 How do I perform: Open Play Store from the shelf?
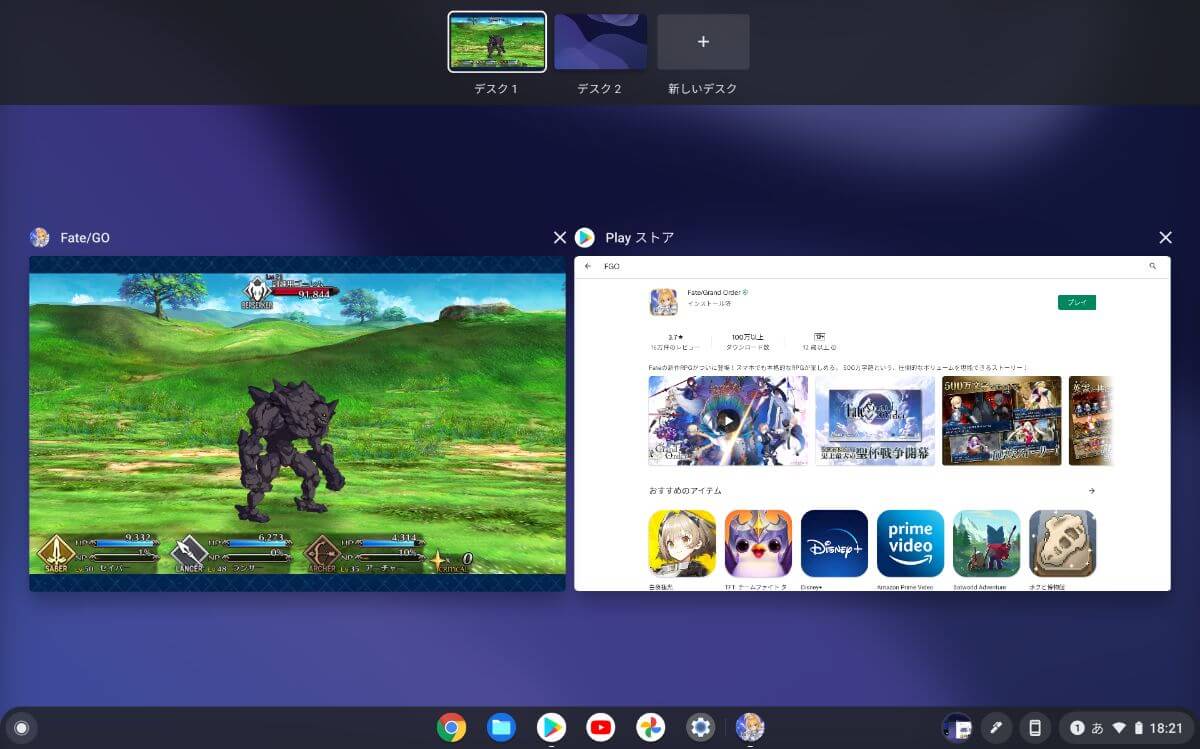click(x=551, y=728)
